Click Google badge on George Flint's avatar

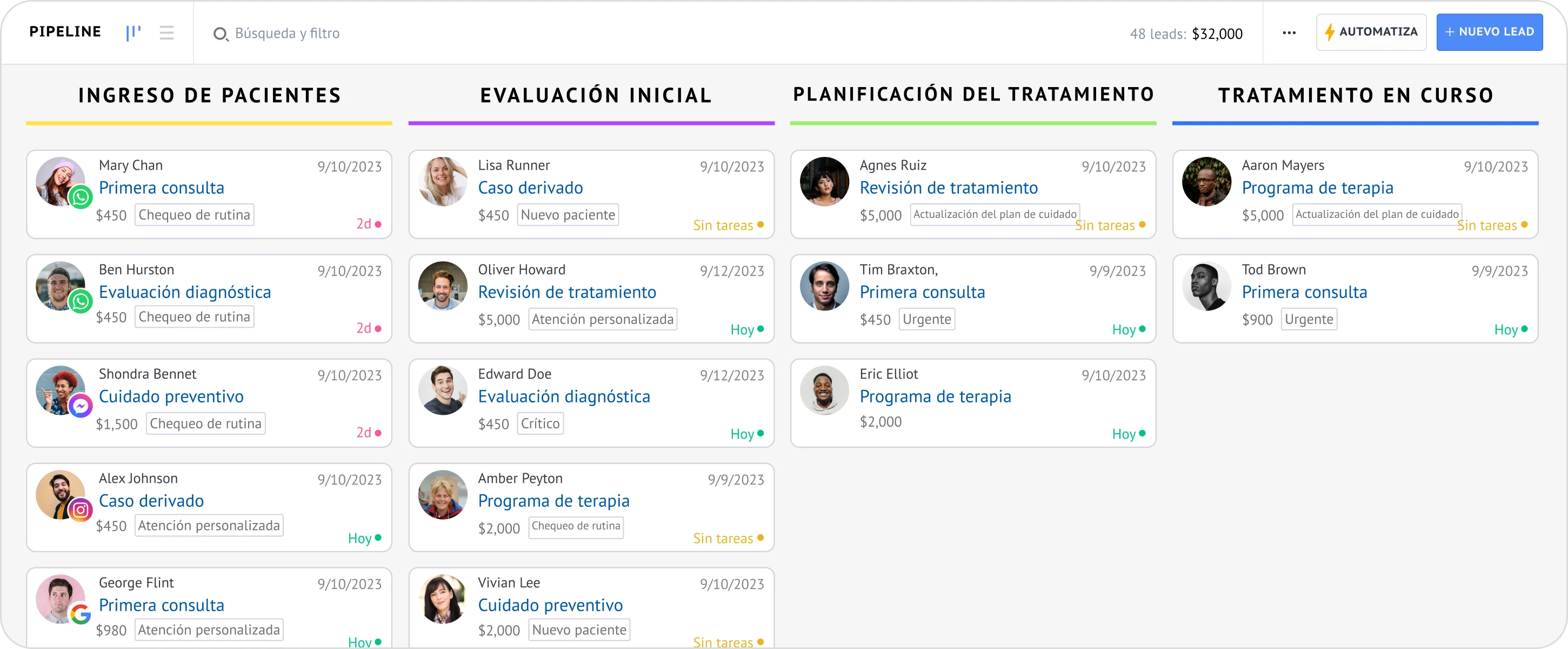point(81,614)
